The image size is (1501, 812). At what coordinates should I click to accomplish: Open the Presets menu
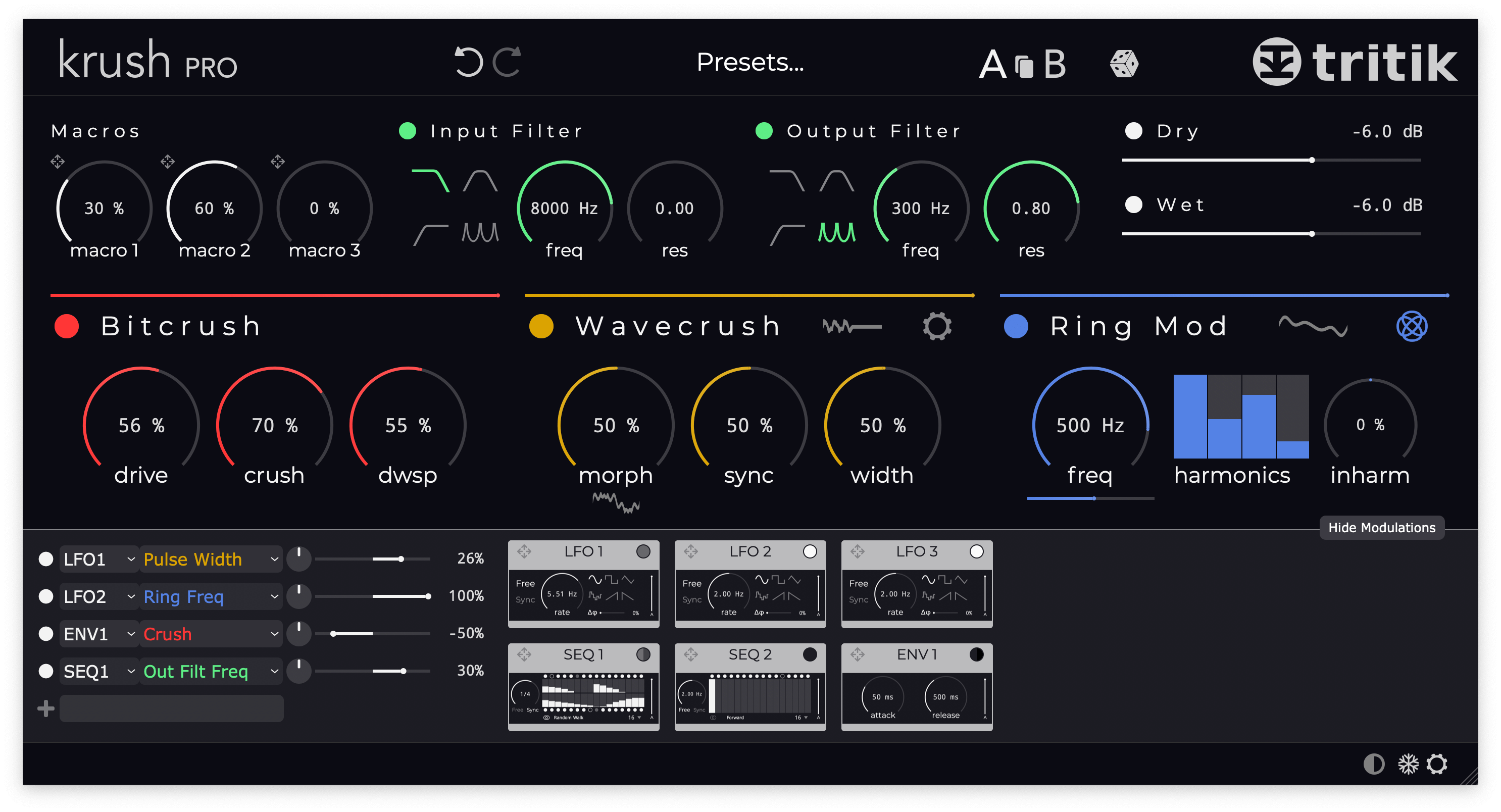[x=750, y=62]
